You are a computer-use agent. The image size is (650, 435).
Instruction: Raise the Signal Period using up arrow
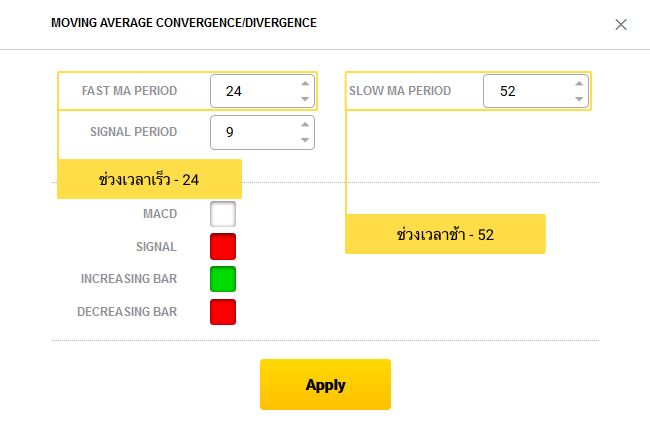pos(305,124)
